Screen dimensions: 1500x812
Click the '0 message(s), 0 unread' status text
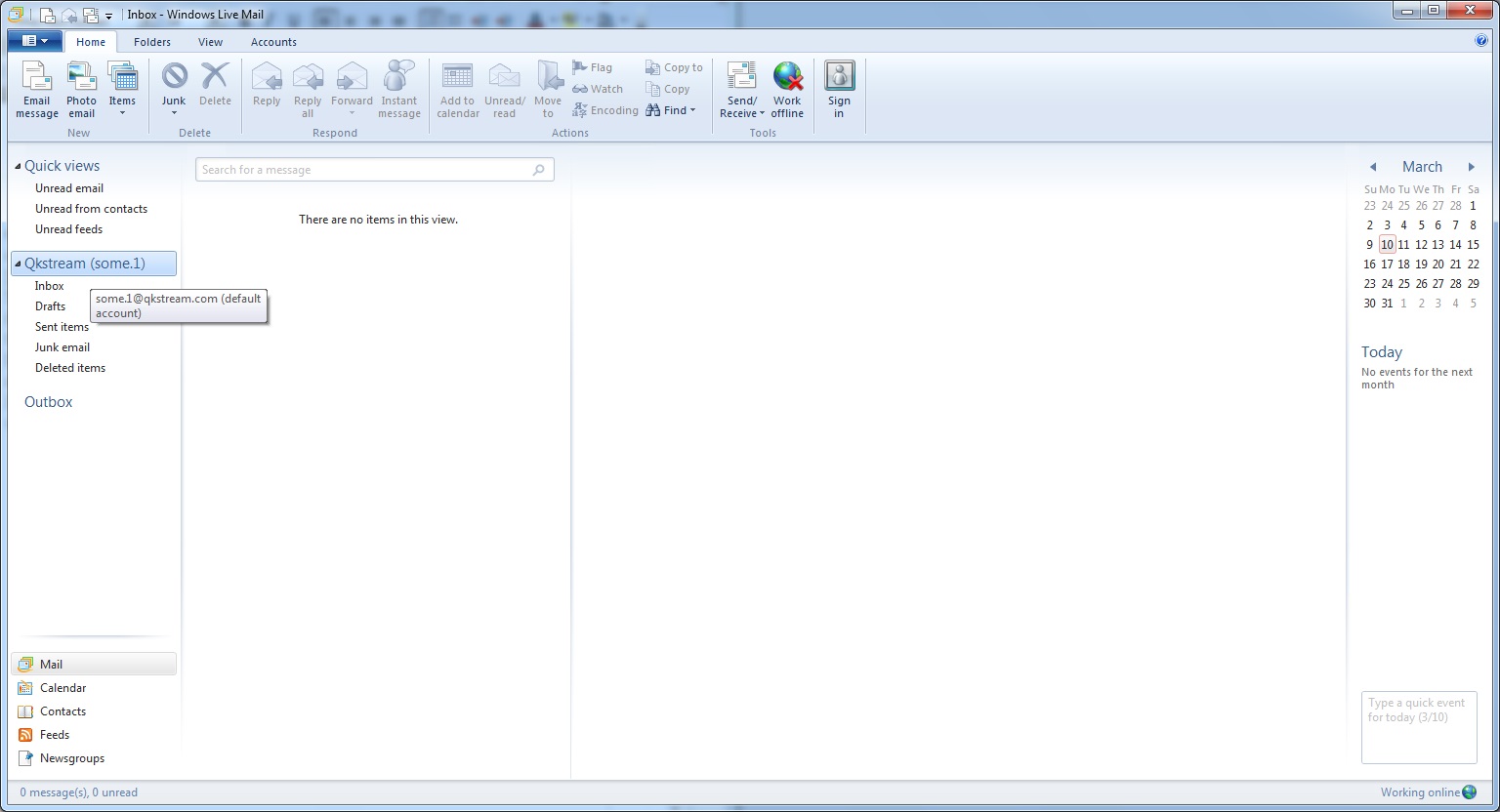[79, 792]
